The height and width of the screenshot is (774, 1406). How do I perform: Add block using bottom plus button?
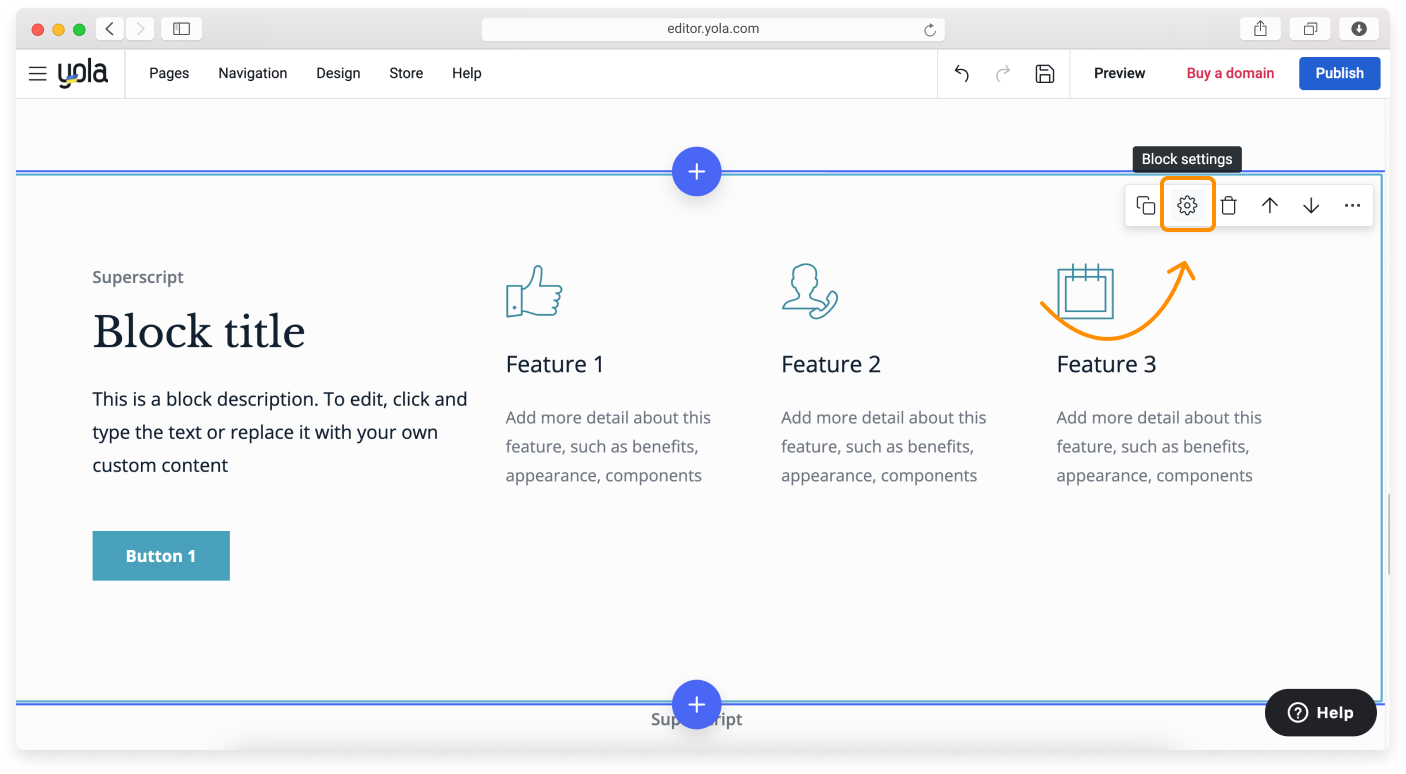(x=696, y=704)
